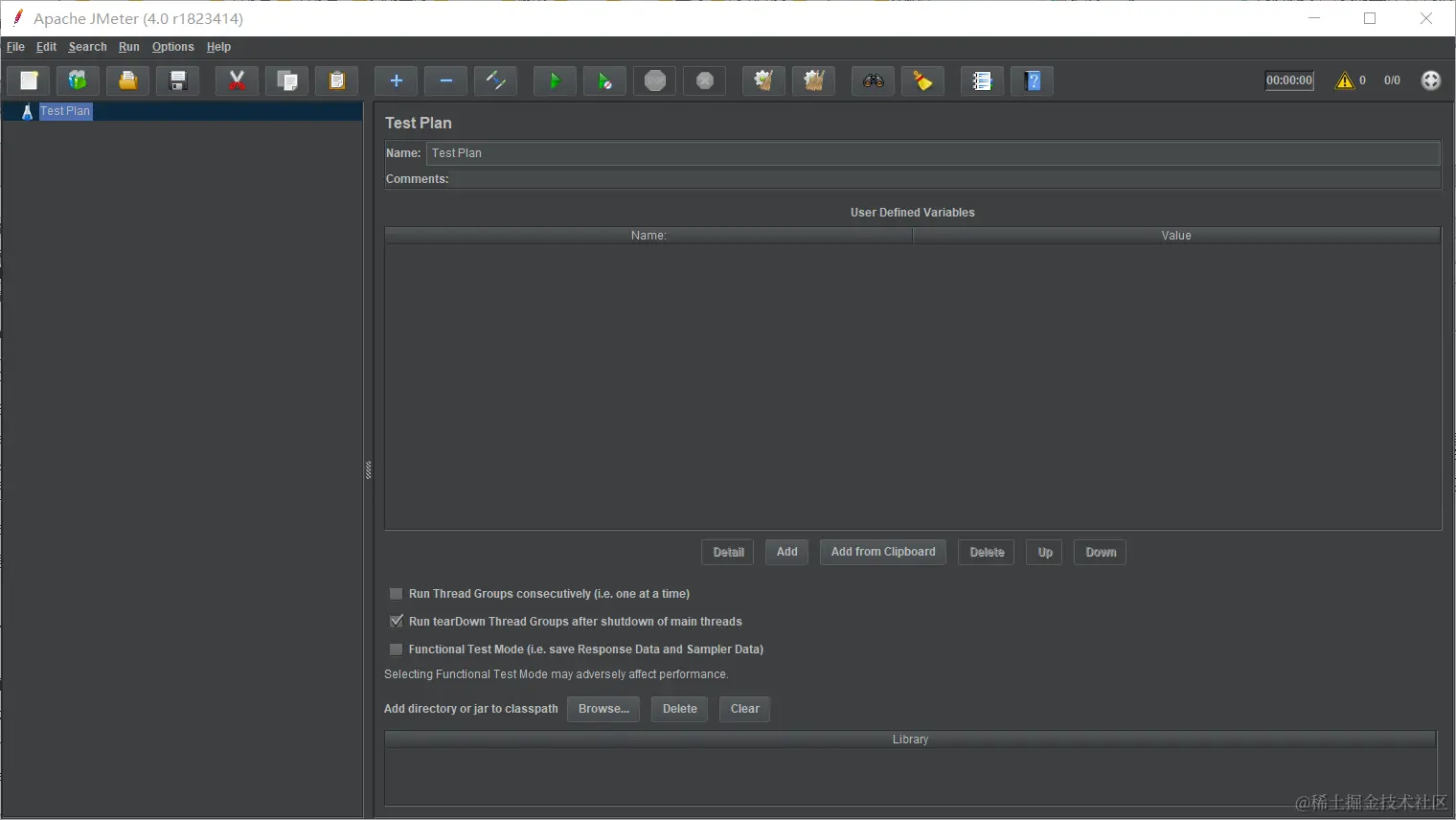Open the File menu
This screenshot has width=1456, height=820.
pos(15,47)
